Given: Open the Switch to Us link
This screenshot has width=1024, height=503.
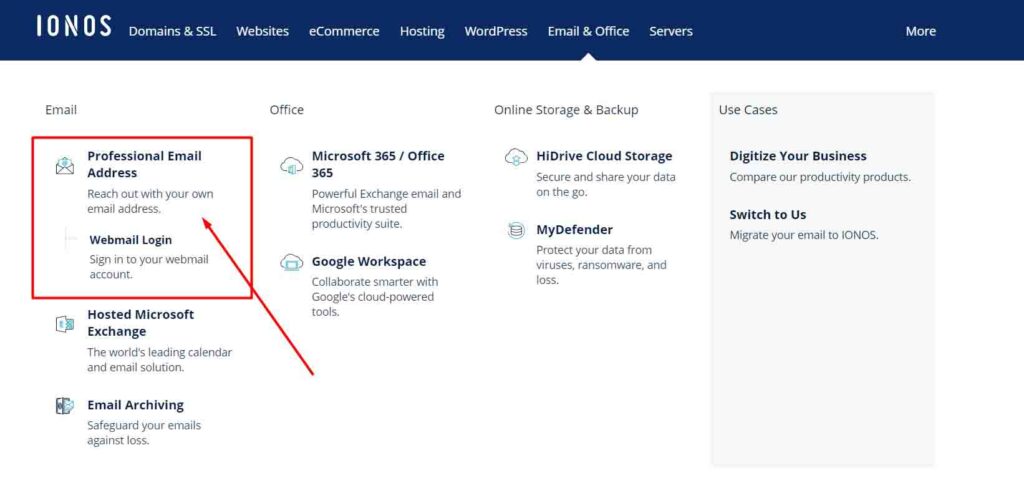Looking at the screenshot, I should (768, 214).
